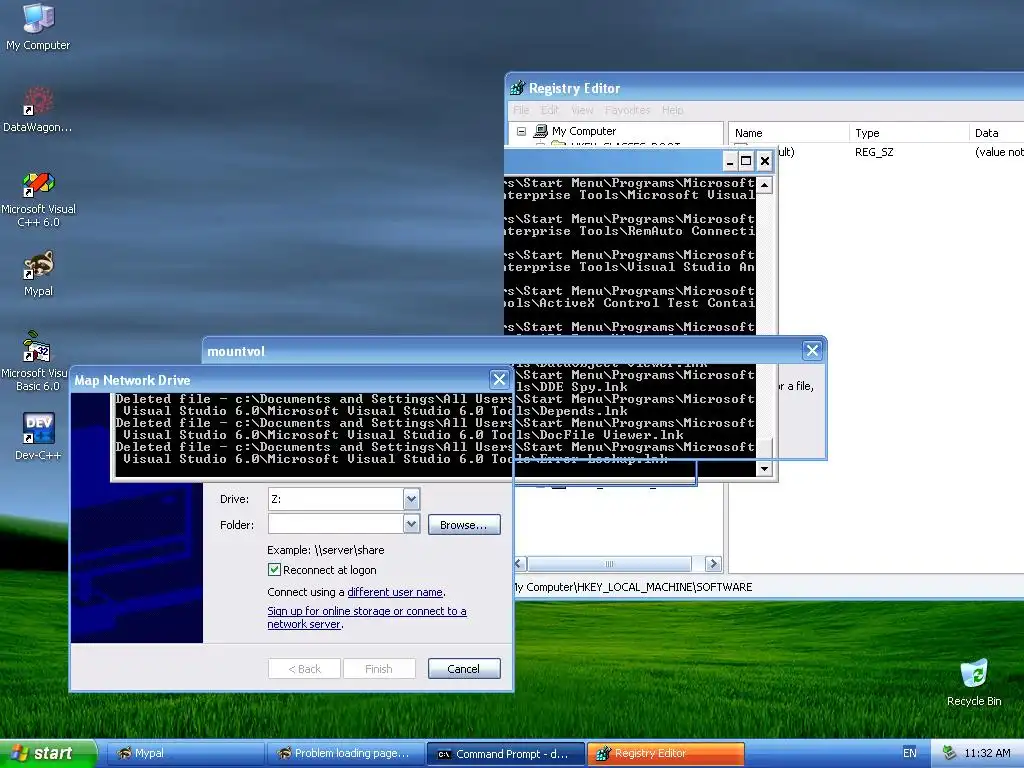Screen dimensions: 1024x768
Task: Open Registry Editor View menu
Action: coord(582,110)
